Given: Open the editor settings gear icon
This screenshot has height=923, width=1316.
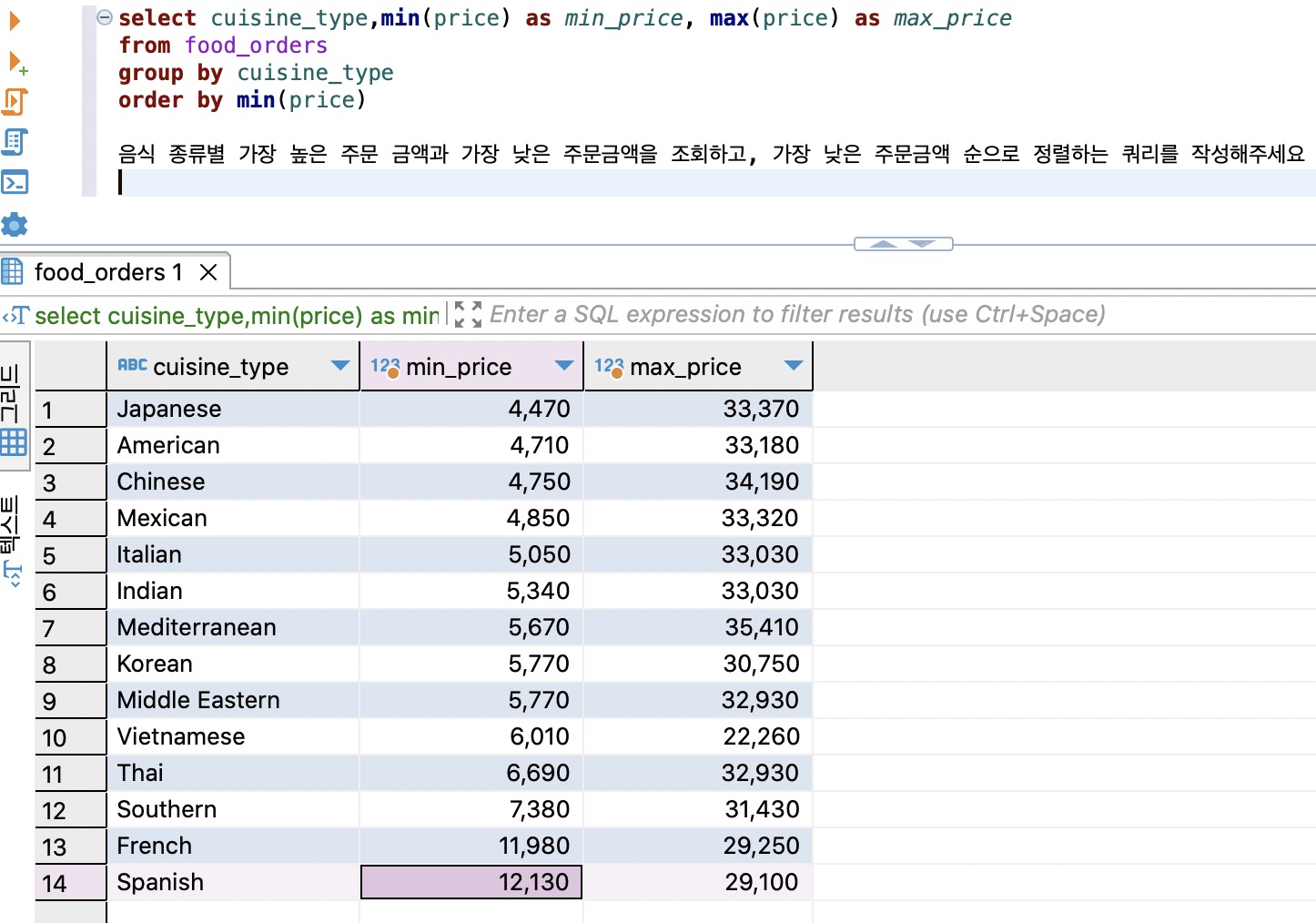Looking at the screenshot, I should [15, 224].
